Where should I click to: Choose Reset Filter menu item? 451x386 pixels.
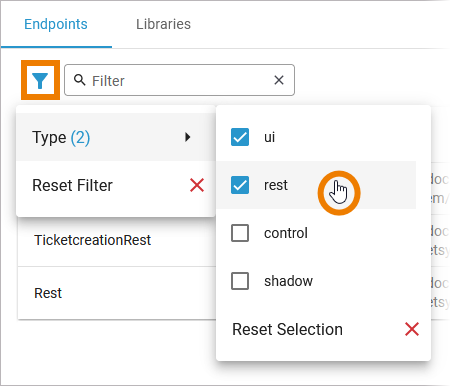[x=116, y=185]
